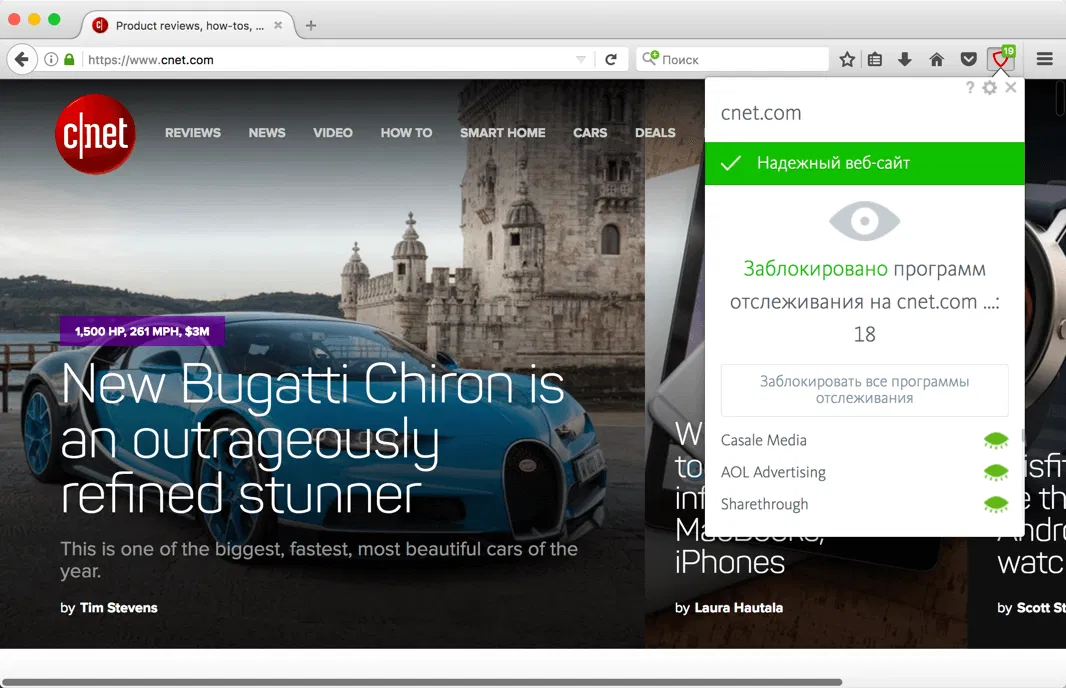Click the CNET tab favicon
This screenshot has width=1066, height=688.
click(x=100, y=25)
